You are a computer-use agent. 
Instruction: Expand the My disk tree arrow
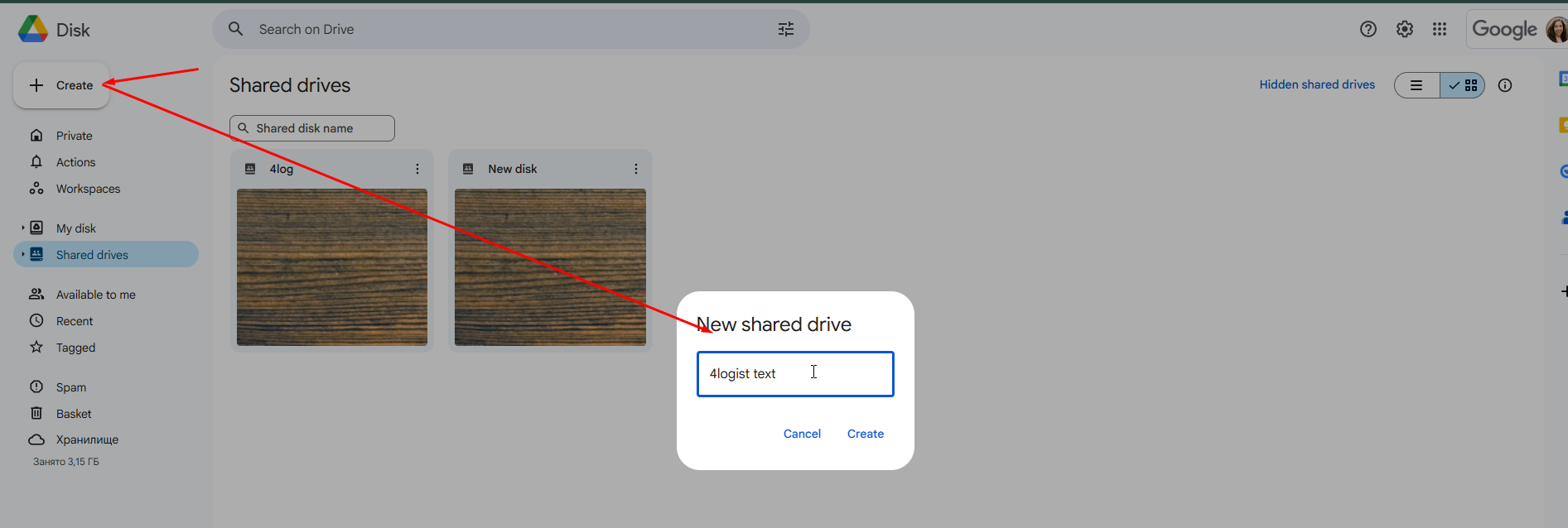point(22,228)
